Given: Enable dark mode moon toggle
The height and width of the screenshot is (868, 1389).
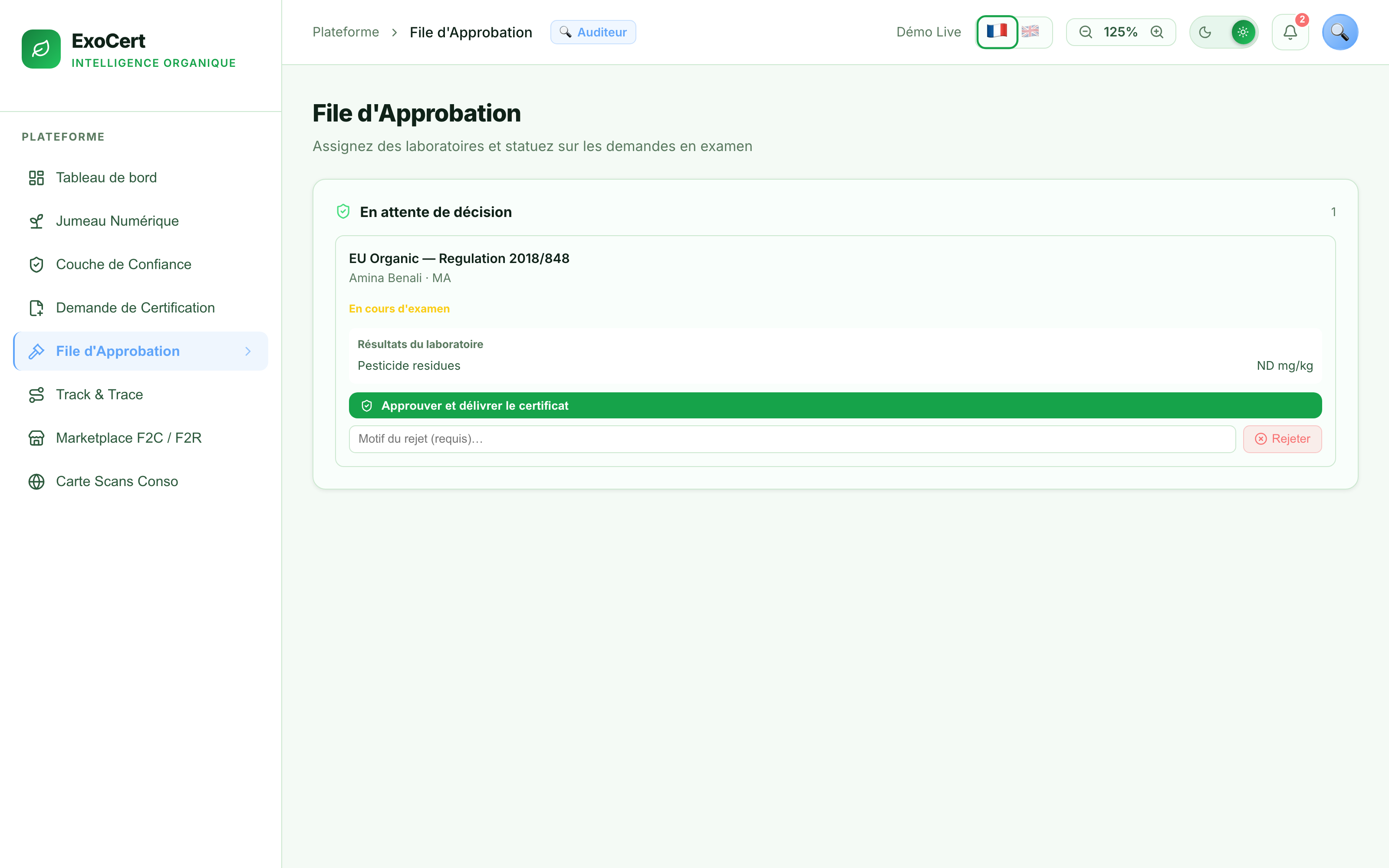Looking at the screenshot, I should (x=1205, y=32).
